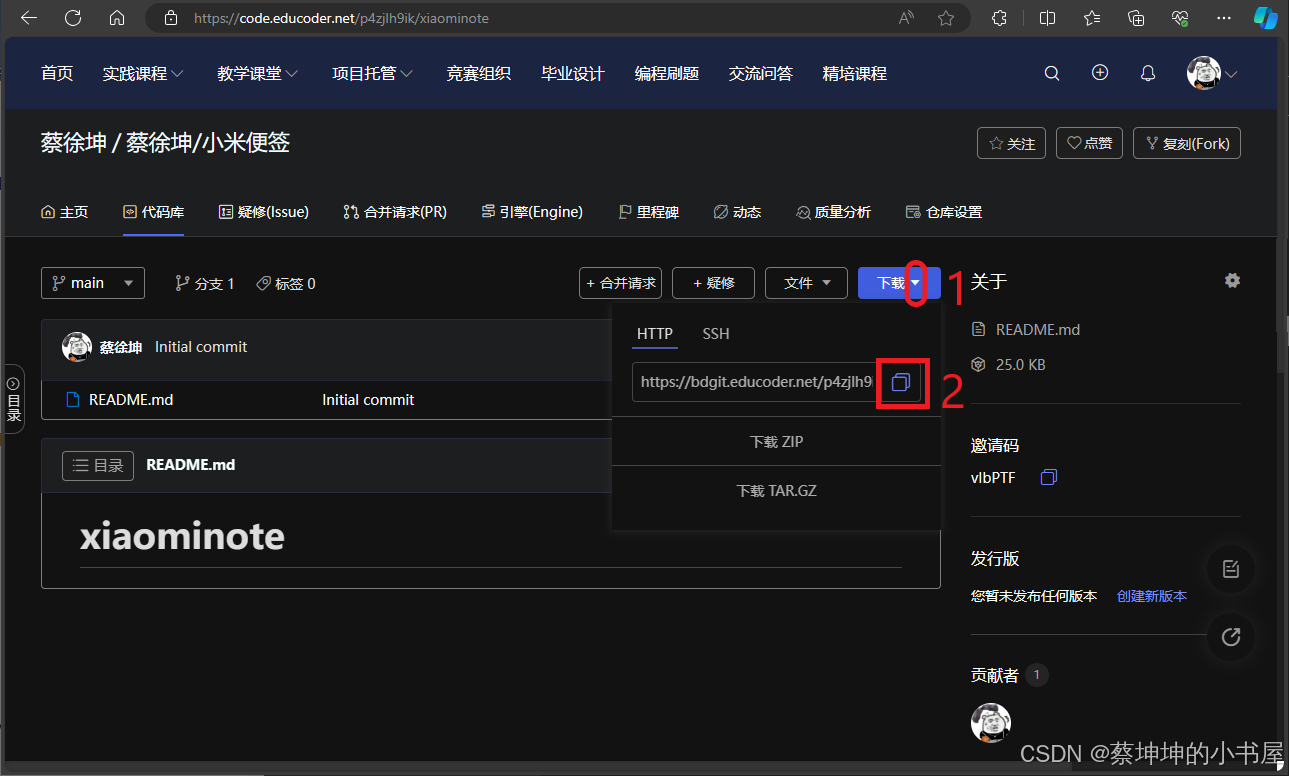
Task: Open 竞赛组织 in the navigation bar
Action: point(478,73)
